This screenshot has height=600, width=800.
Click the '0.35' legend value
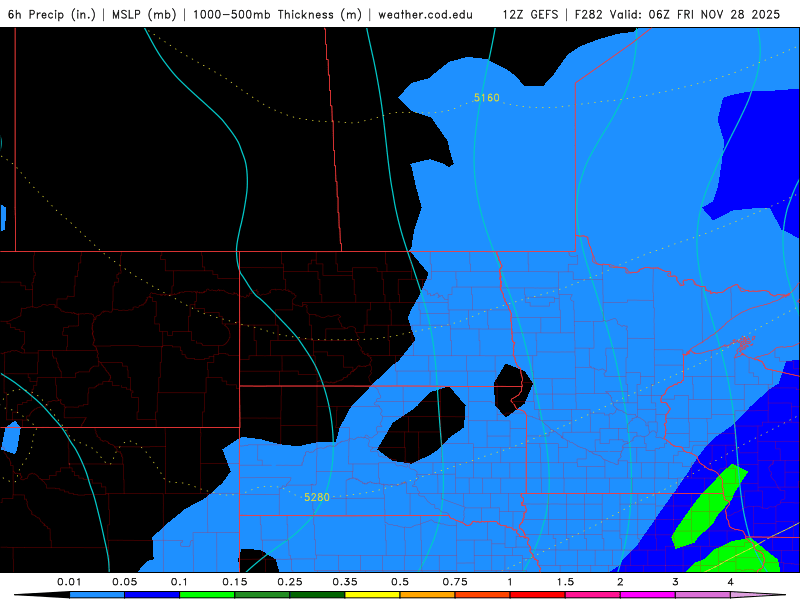click(x=345, y=582)
